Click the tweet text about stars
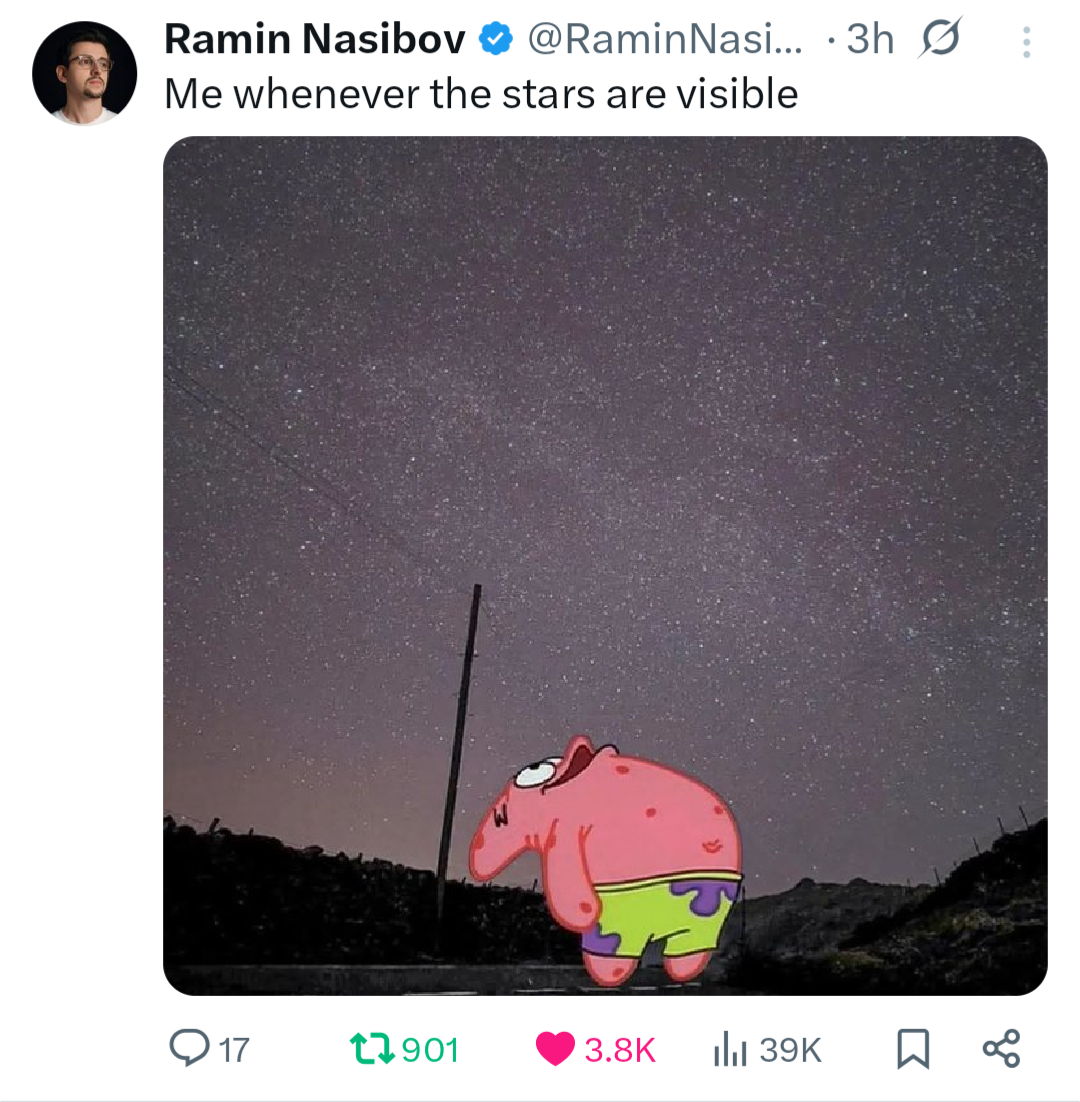Screen dimensions: 1080x1102 coord(481,93)
